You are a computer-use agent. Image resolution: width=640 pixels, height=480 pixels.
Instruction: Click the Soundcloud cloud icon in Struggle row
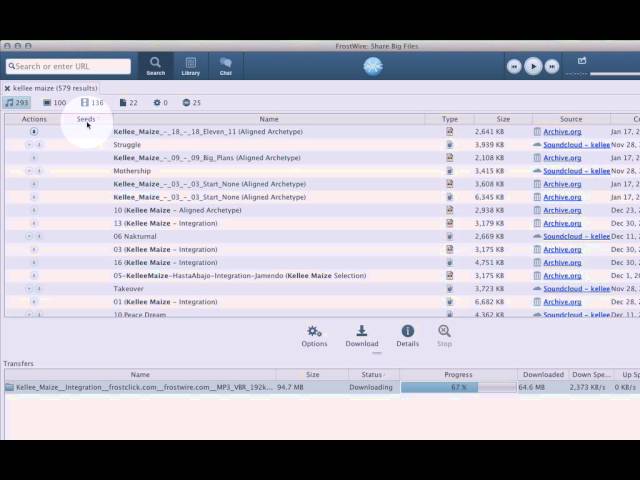(537, 144)
